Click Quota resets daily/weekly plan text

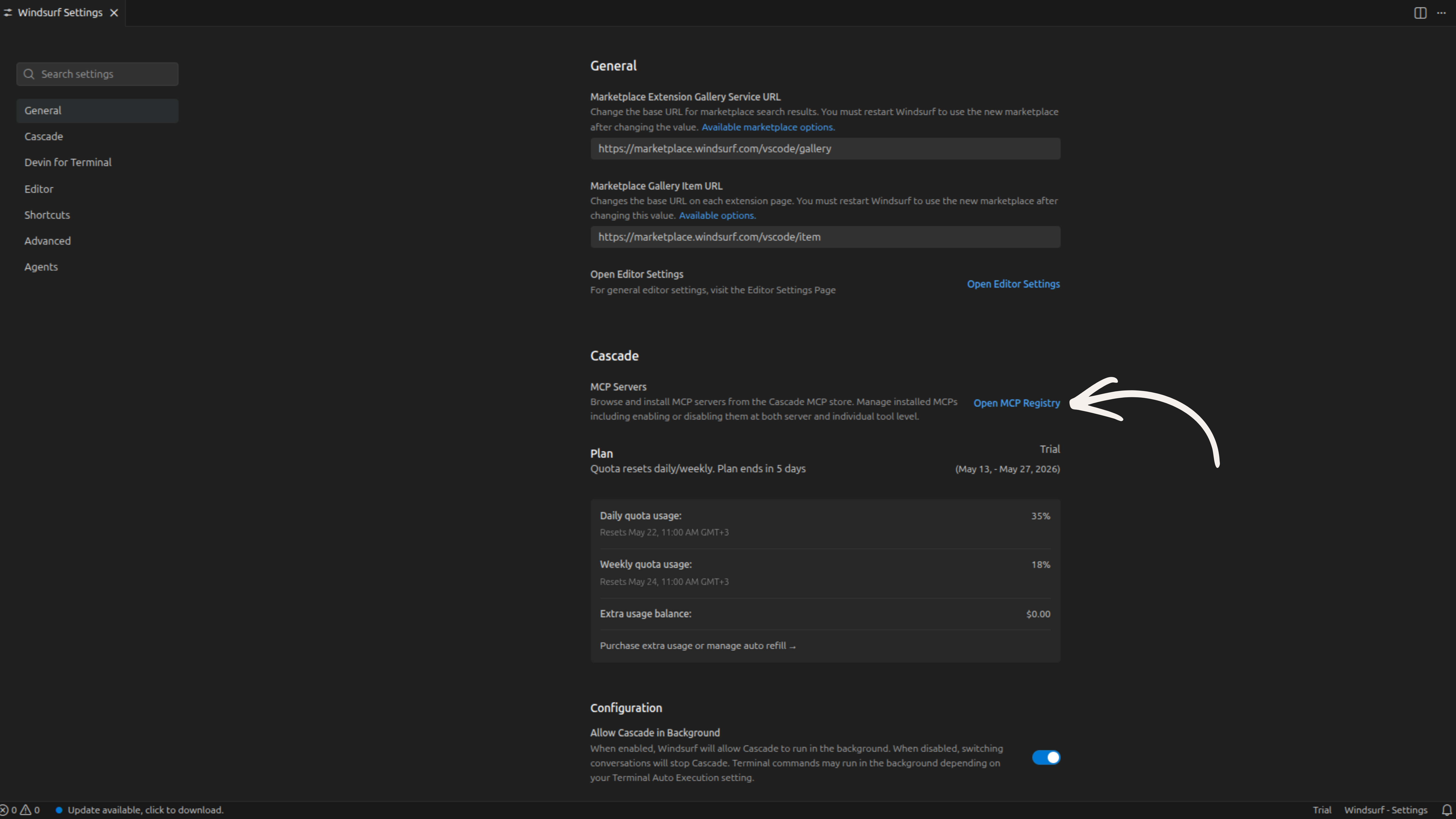pos(698,469)
